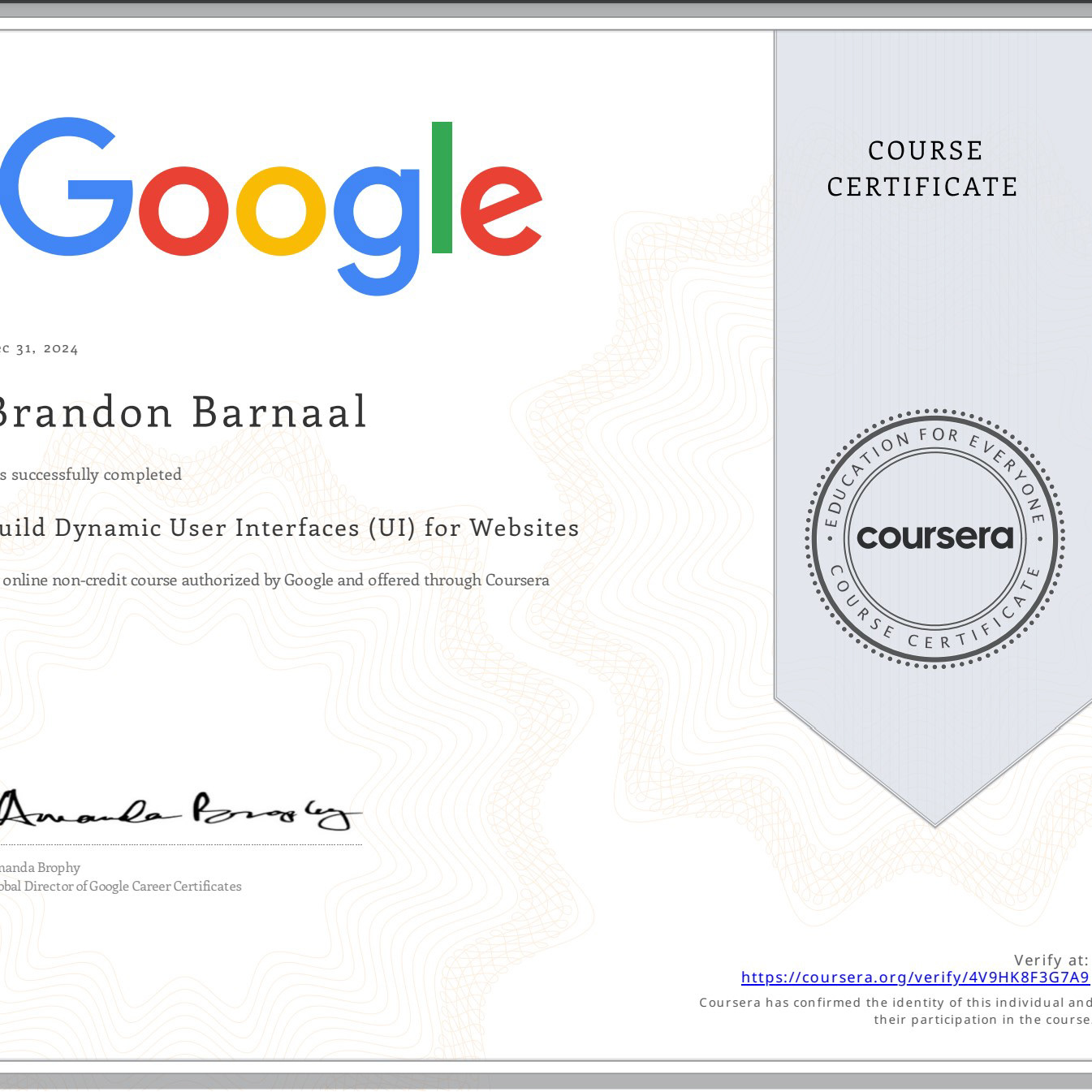Click 'Coursera has confirmed the identity' statement
This screenshot has height=1092, width=1092.
[896, 1003]
